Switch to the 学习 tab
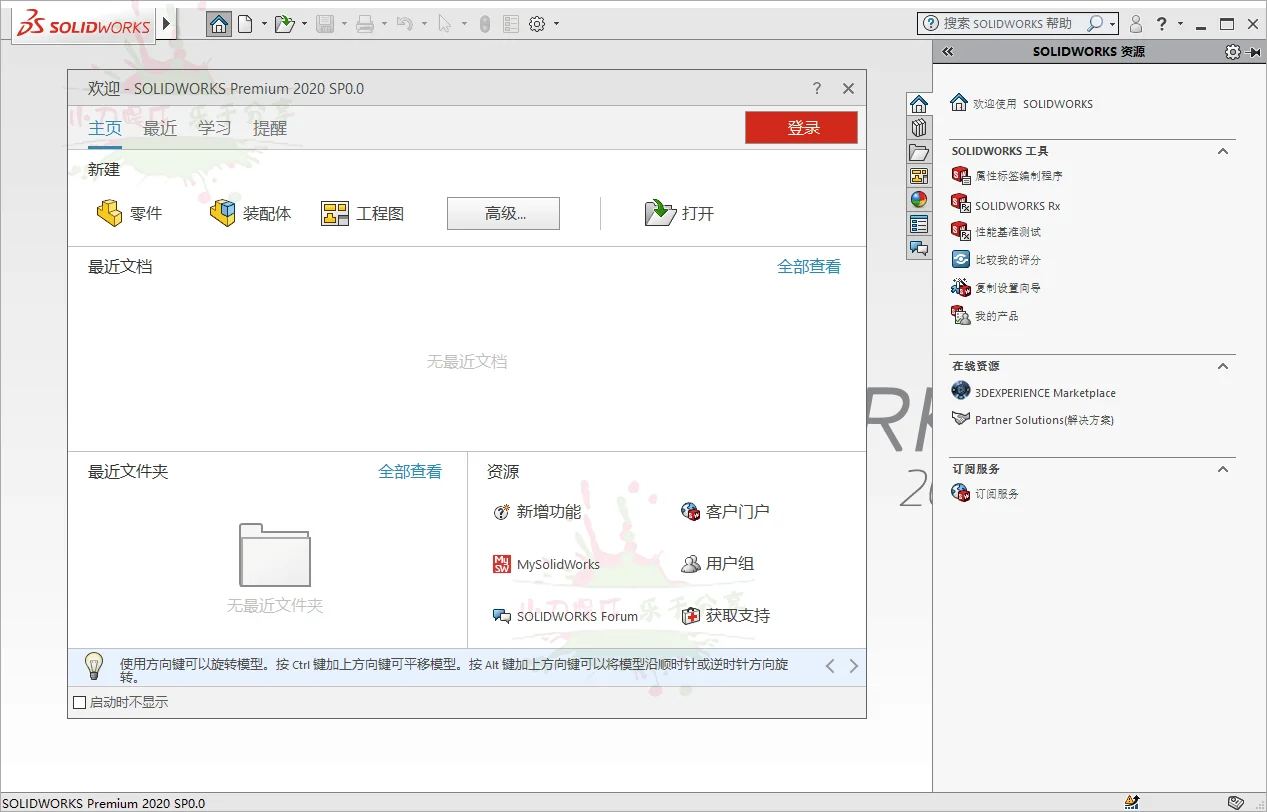This screenshot has height=812, width=1267. (213, 127)
